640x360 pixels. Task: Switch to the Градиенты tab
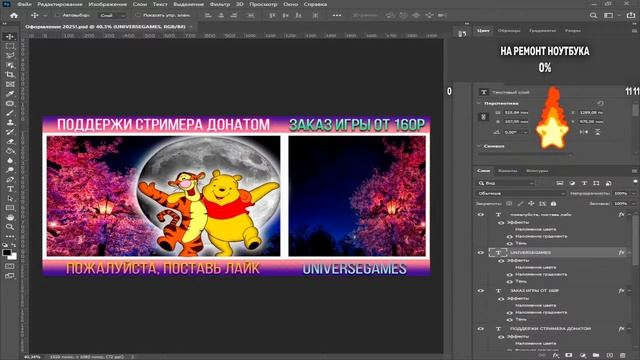542,31
